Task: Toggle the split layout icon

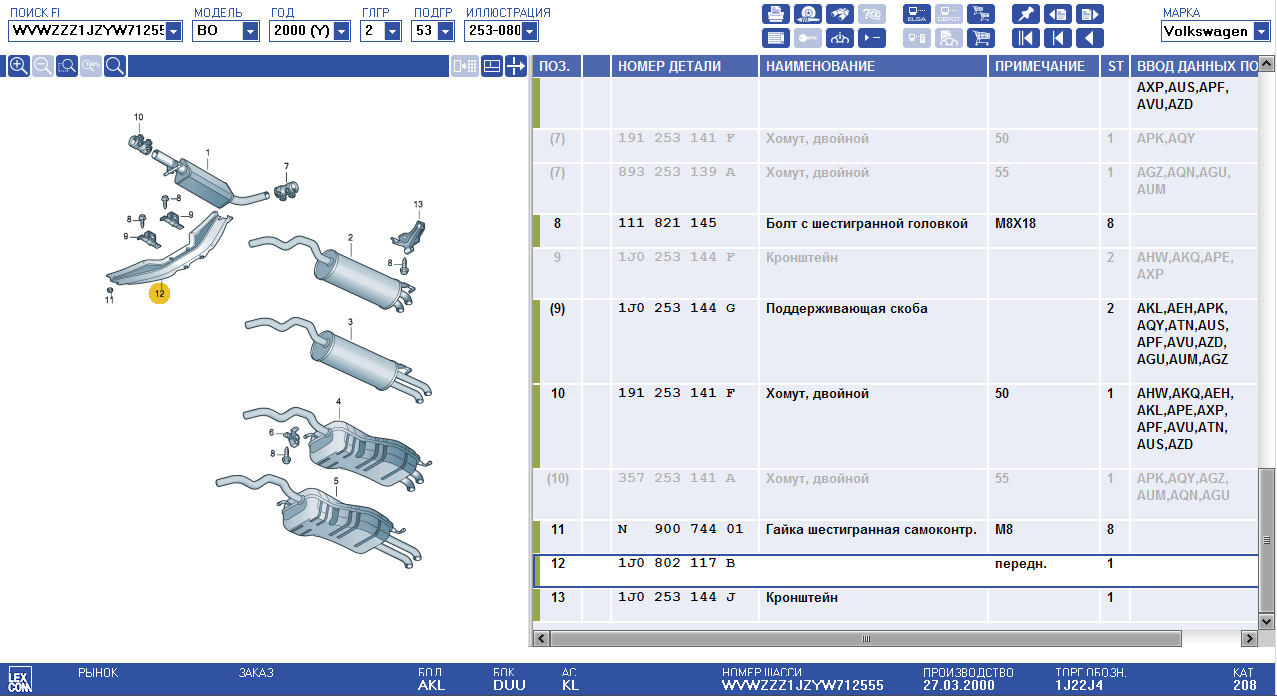Action: point(491,66)
